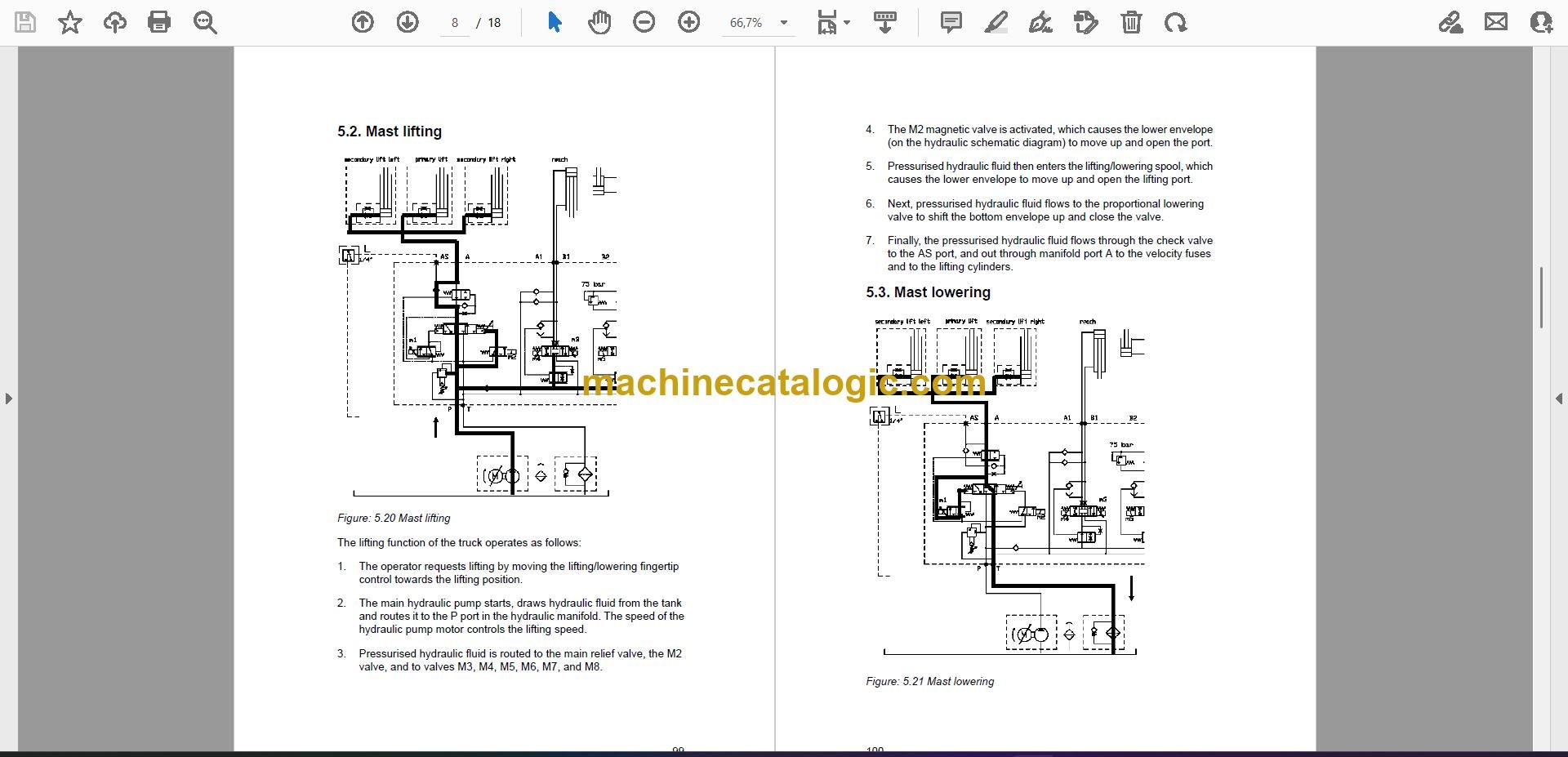Click the Mast lowering hydraulic diagram
Image resolution: width=1568 pixels, height=757 pixels.
[x=1007, y=486]
